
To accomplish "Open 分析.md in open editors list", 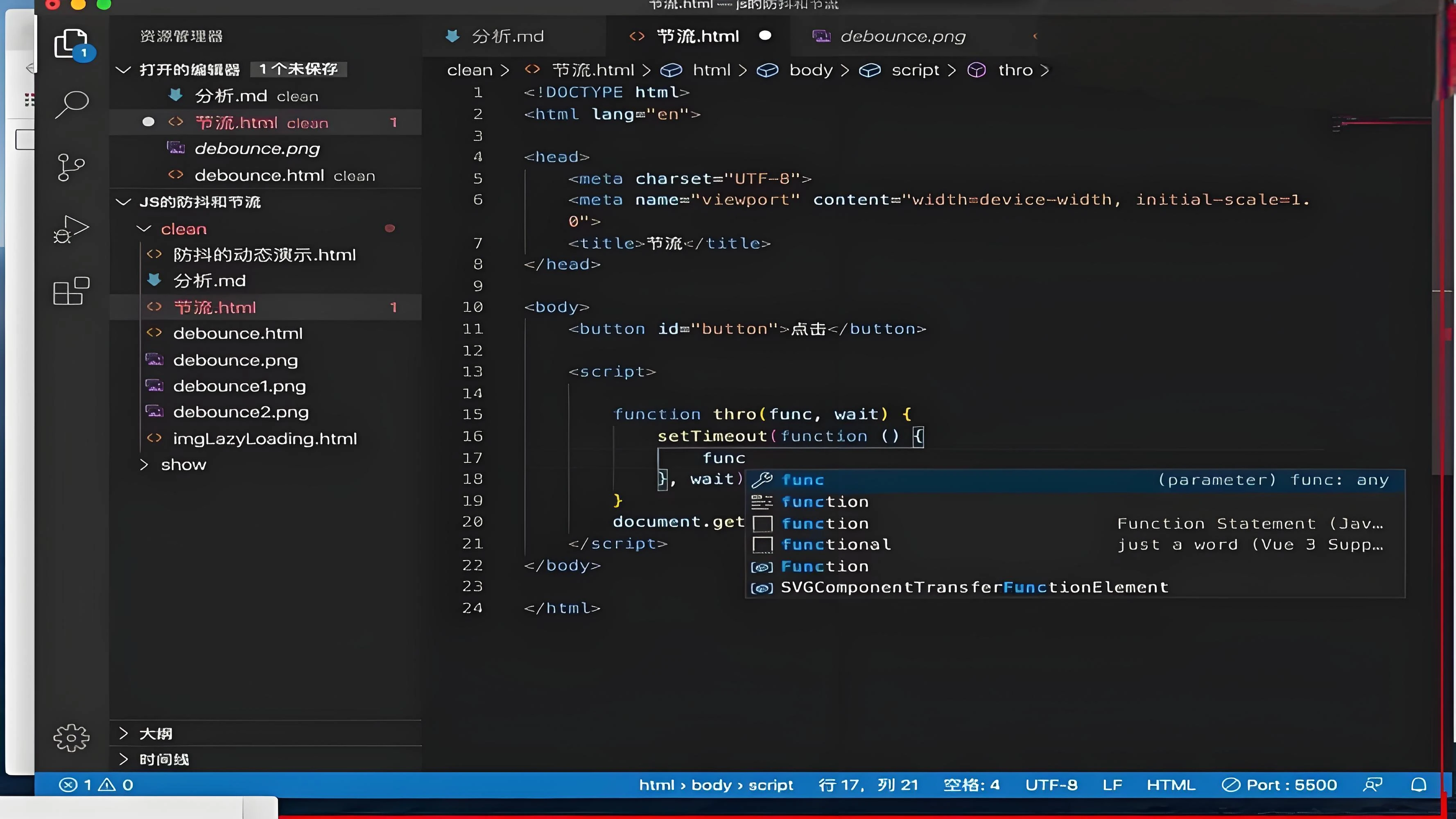I will click(x=266, y=96).
